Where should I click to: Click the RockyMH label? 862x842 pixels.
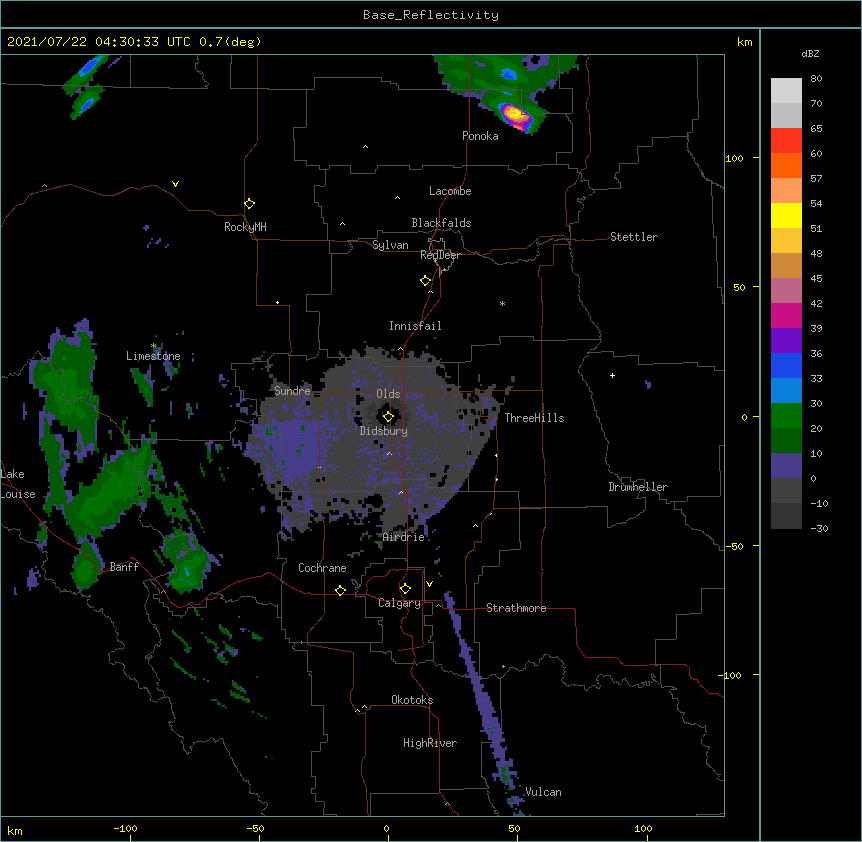[x=245, y=227]
